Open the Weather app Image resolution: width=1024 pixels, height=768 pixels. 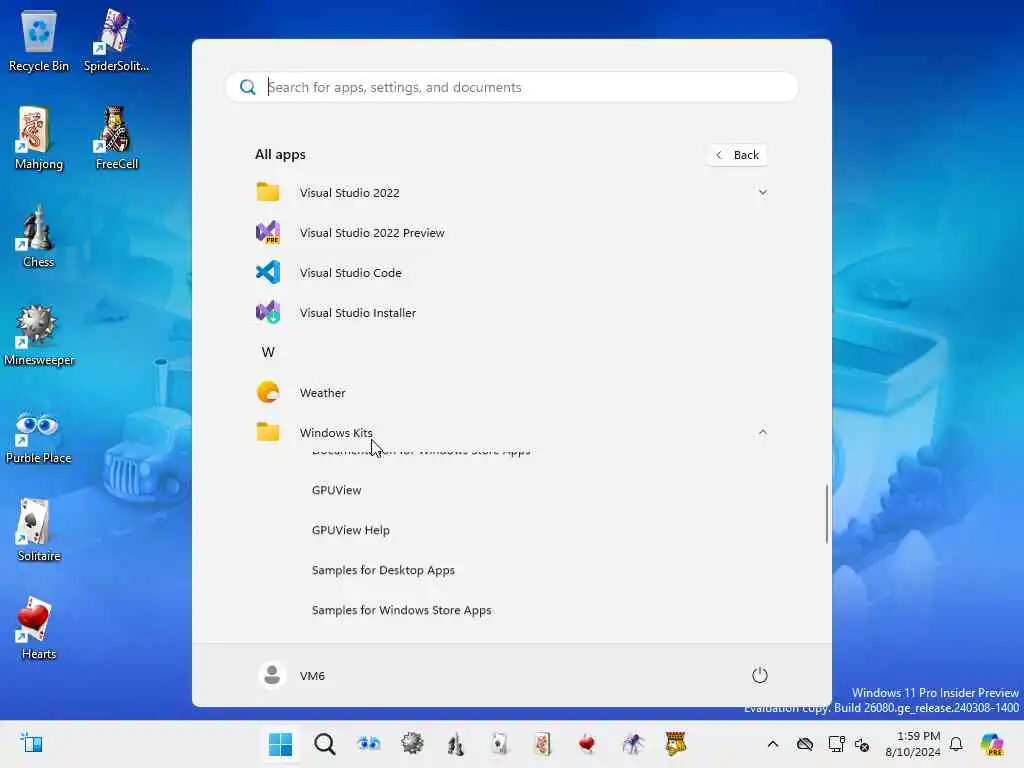511,392
